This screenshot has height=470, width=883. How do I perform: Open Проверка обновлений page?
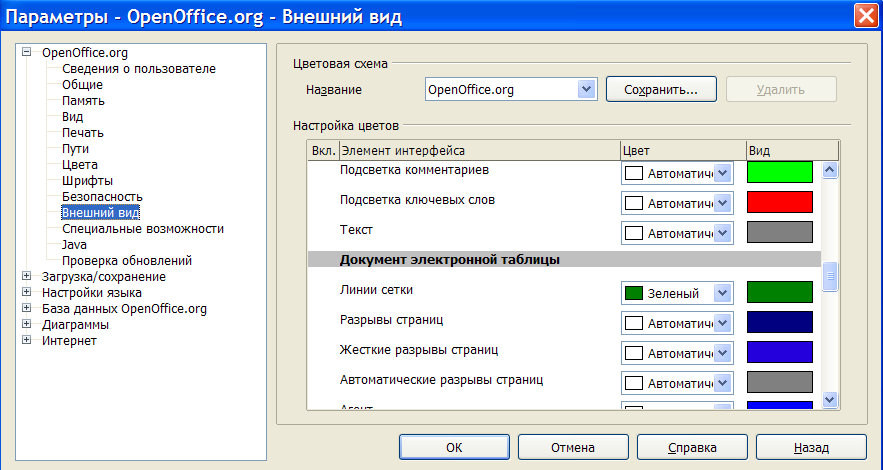tap(127, 261)
